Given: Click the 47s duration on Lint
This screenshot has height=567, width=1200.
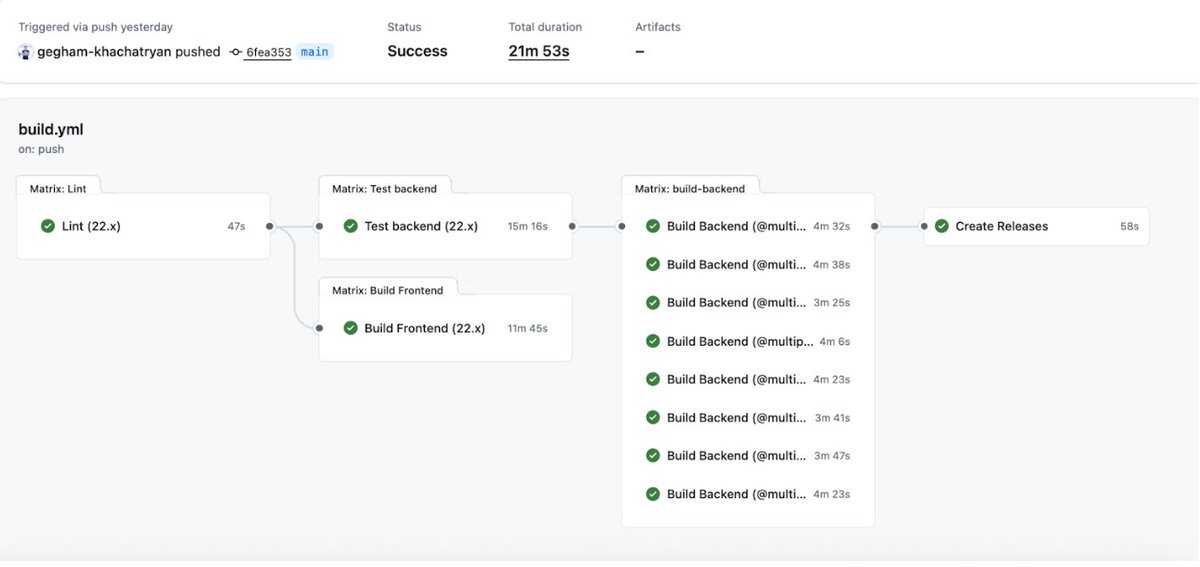Looking at the screenshot, I should (x=236, y=227).
